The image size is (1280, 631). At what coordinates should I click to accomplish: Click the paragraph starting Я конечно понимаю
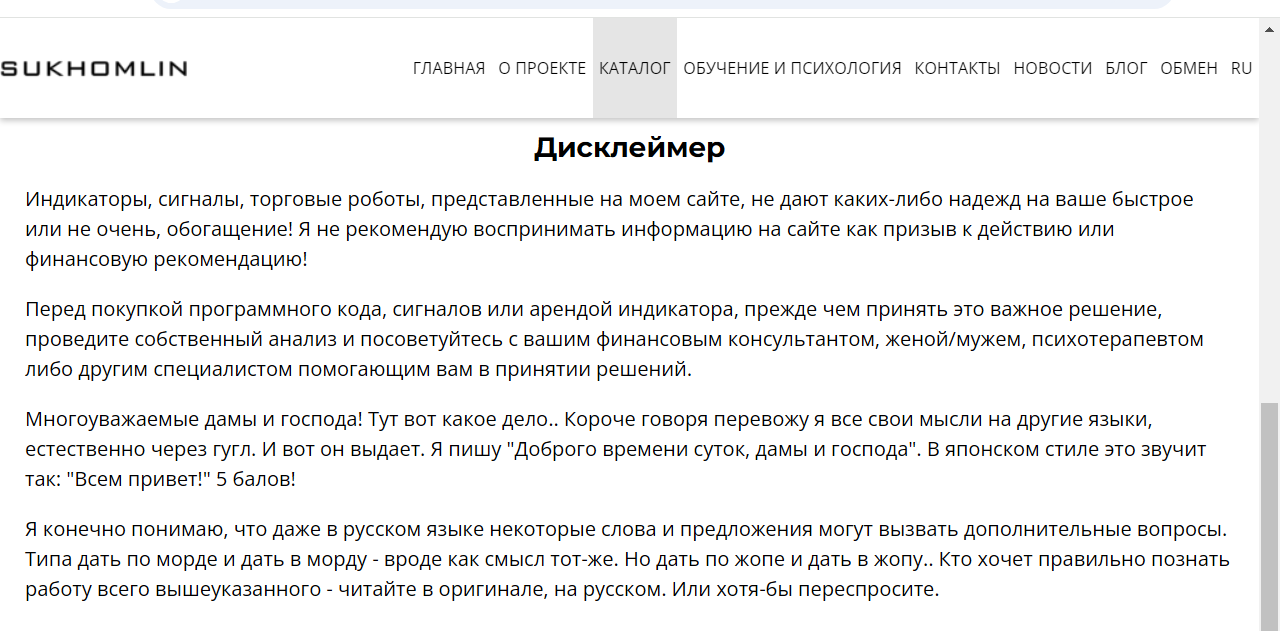pos(627,559)
